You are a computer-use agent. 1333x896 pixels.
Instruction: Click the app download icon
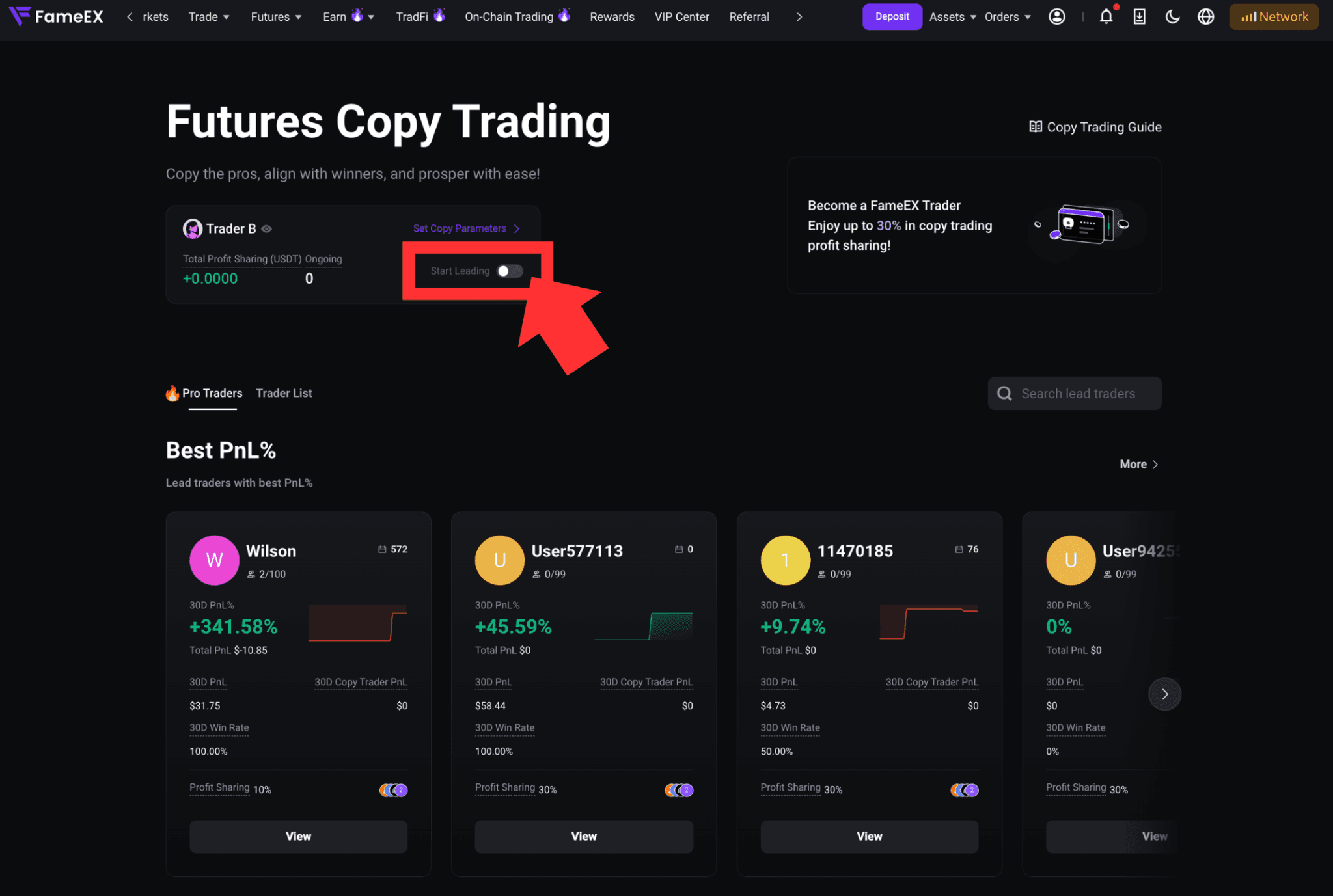click(x=1139, y=17)
